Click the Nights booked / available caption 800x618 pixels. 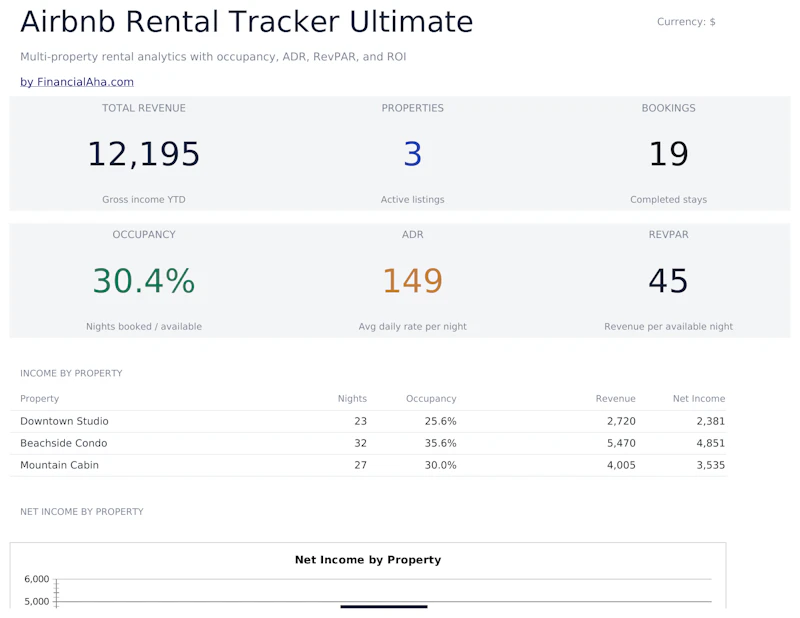click(x=144, y=327)
